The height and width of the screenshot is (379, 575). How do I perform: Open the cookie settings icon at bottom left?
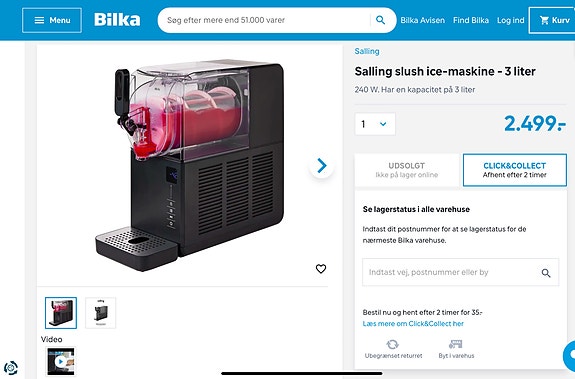(x=11, y=368)
